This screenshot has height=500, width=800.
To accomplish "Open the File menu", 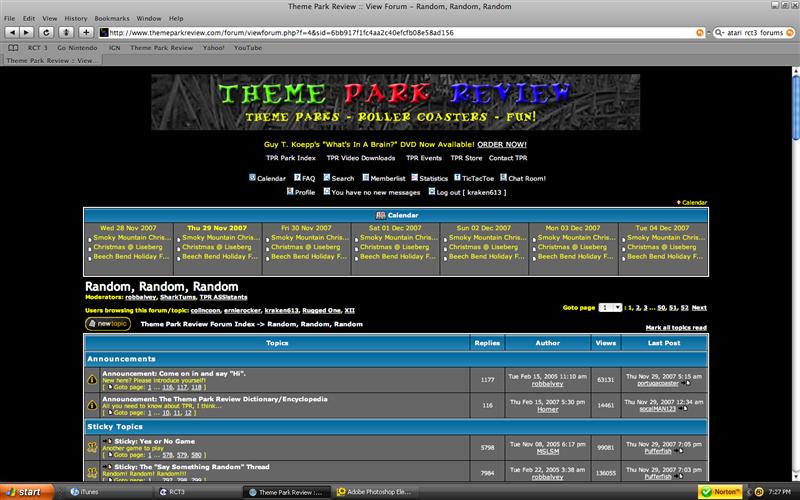I will coord(10,18).
